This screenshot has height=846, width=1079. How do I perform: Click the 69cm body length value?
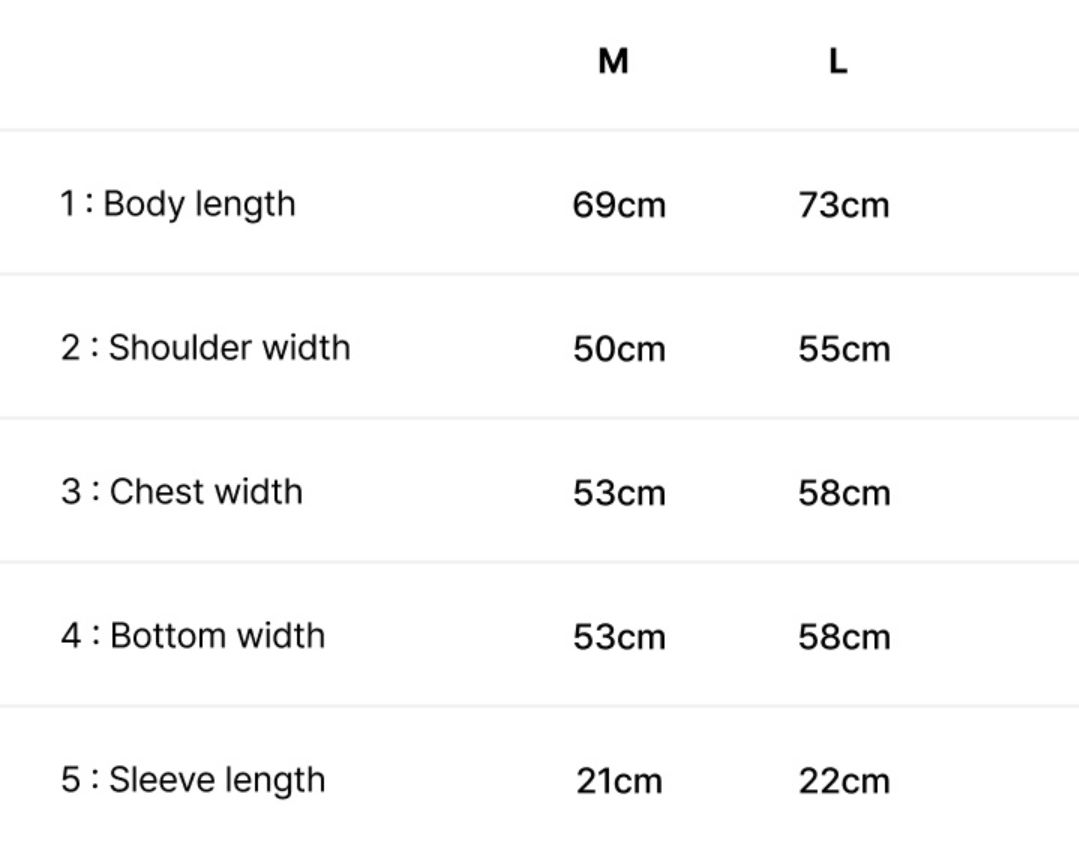click(619, 205)
